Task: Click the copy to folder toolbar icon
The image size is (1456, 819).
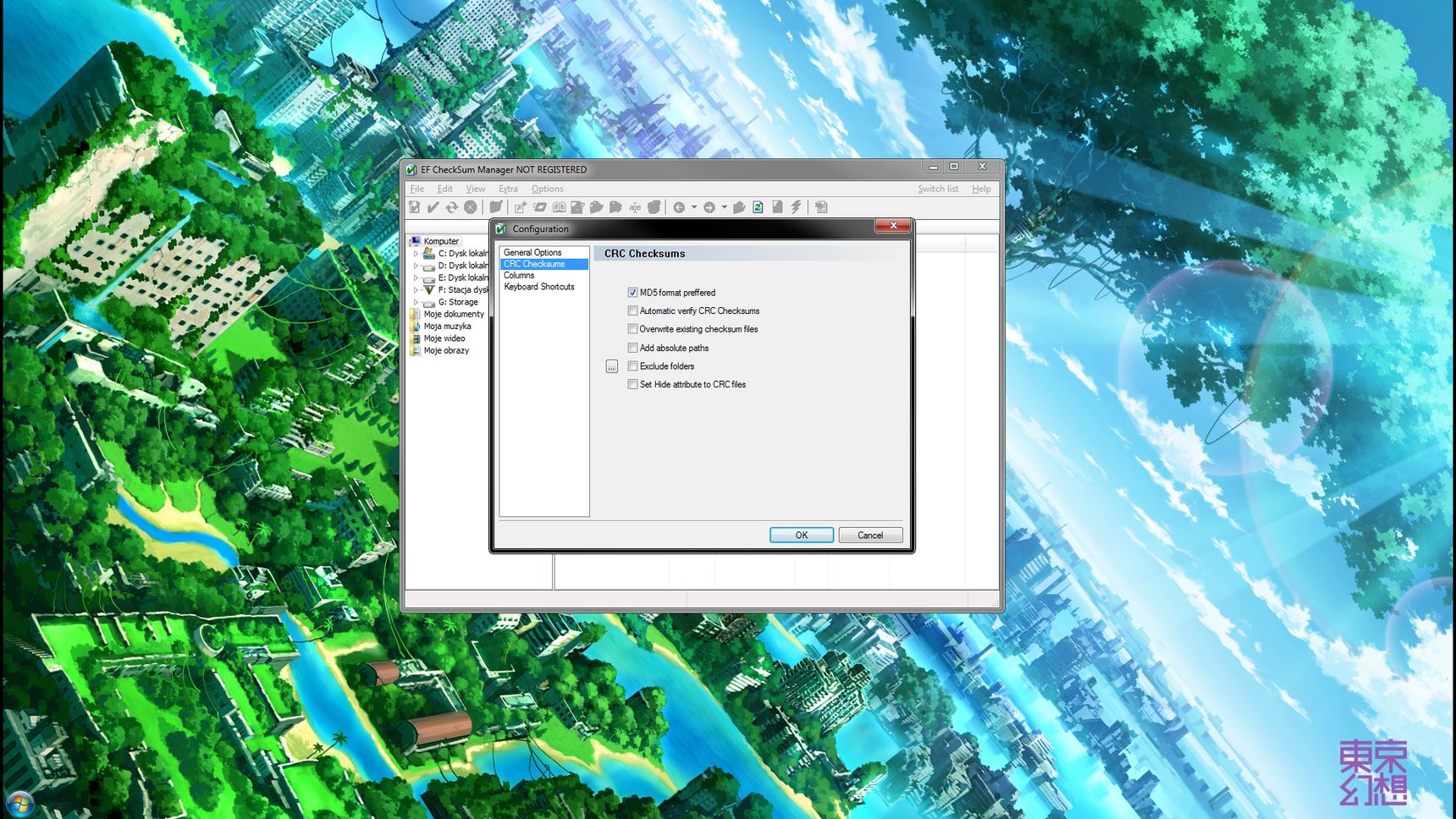Action: point(597,207)
